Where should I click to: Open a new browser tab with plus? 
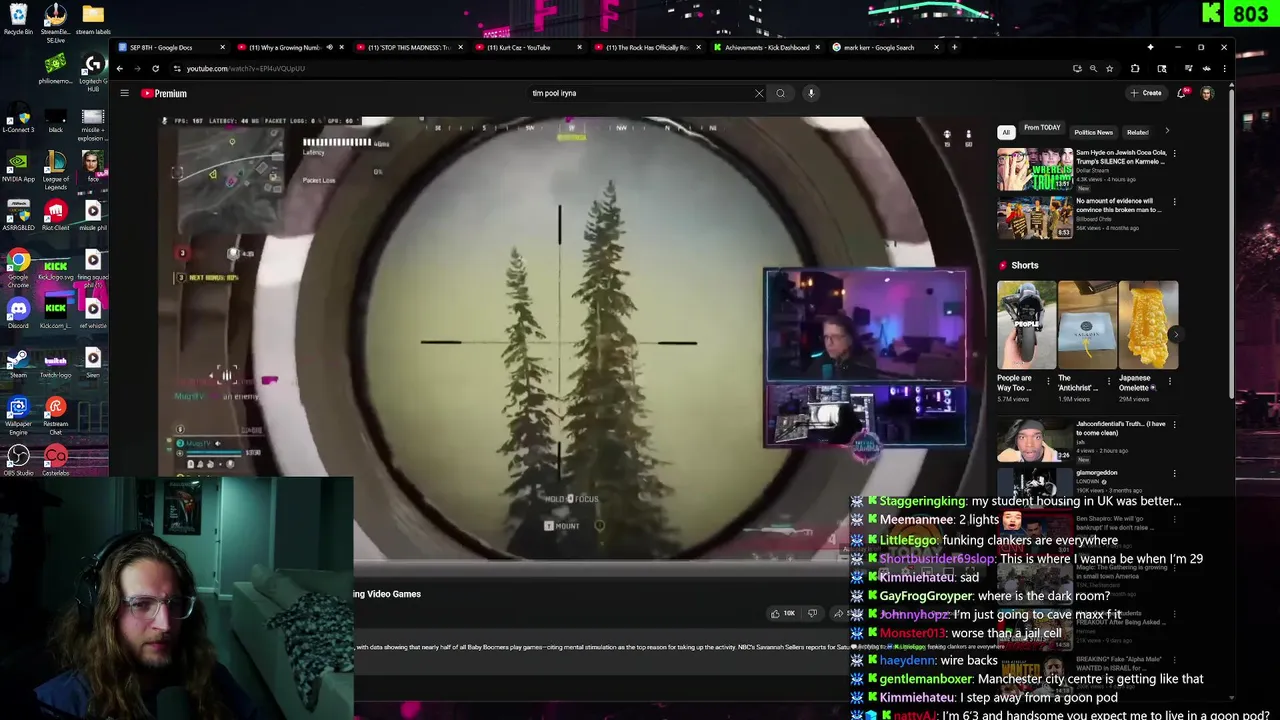pyautogui.click(x=954, y=47)
